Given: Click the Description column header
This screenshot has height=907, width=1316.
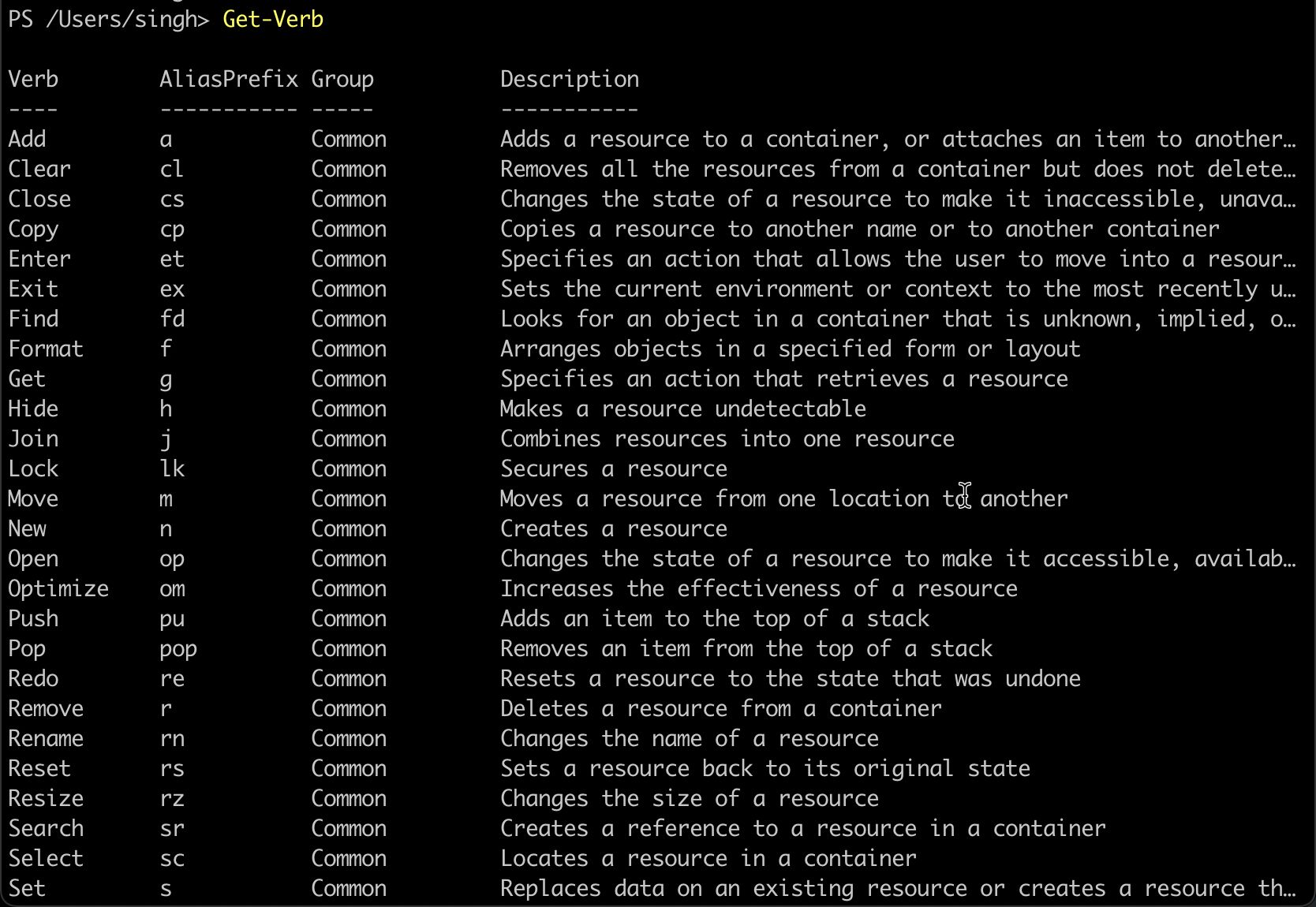Looking at the screenshot, I should tap(570, 79).
